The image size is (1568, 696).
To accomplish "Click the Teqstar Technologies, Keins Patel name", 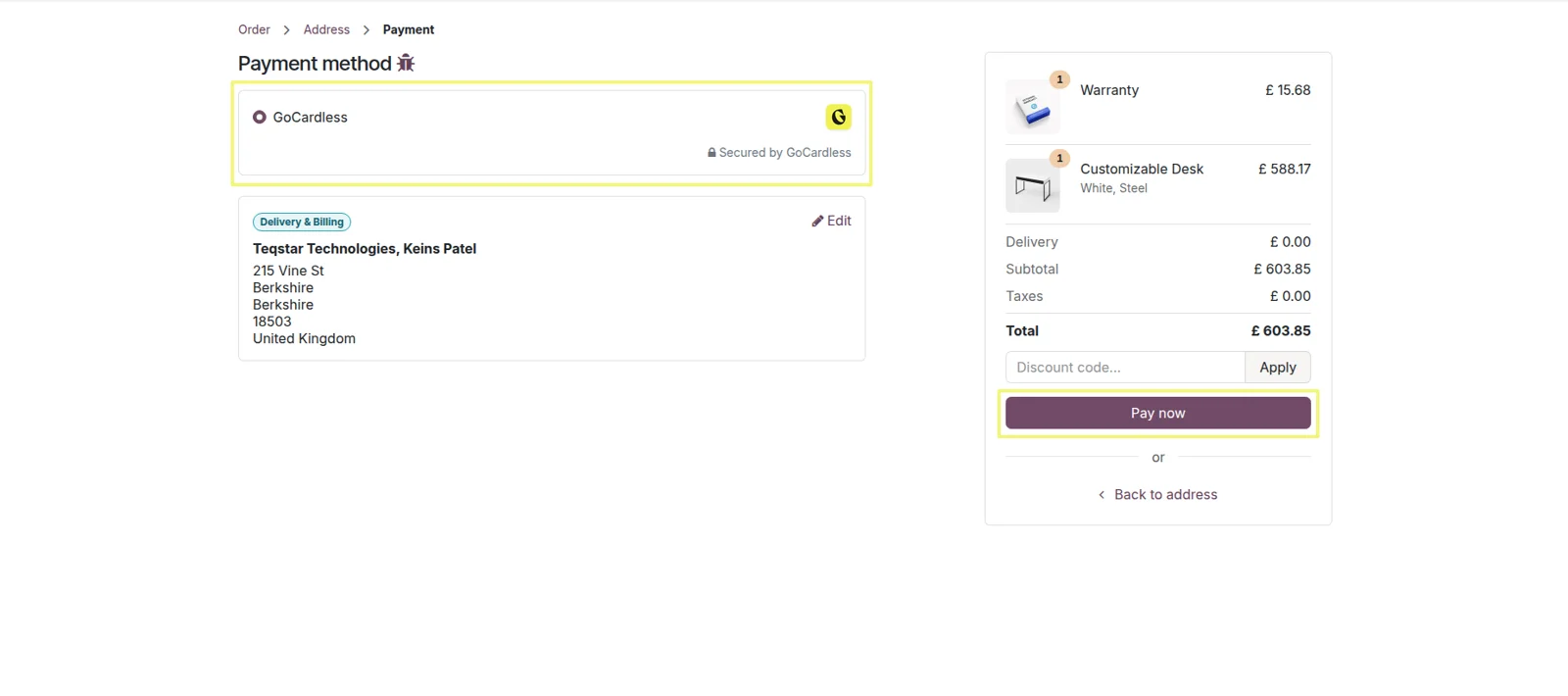I will pyautogui.click(x=365, y=249).
